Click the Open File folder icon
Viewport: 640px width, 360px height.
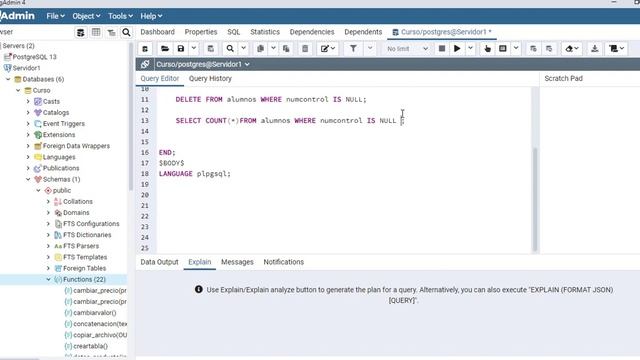[165, 49]
